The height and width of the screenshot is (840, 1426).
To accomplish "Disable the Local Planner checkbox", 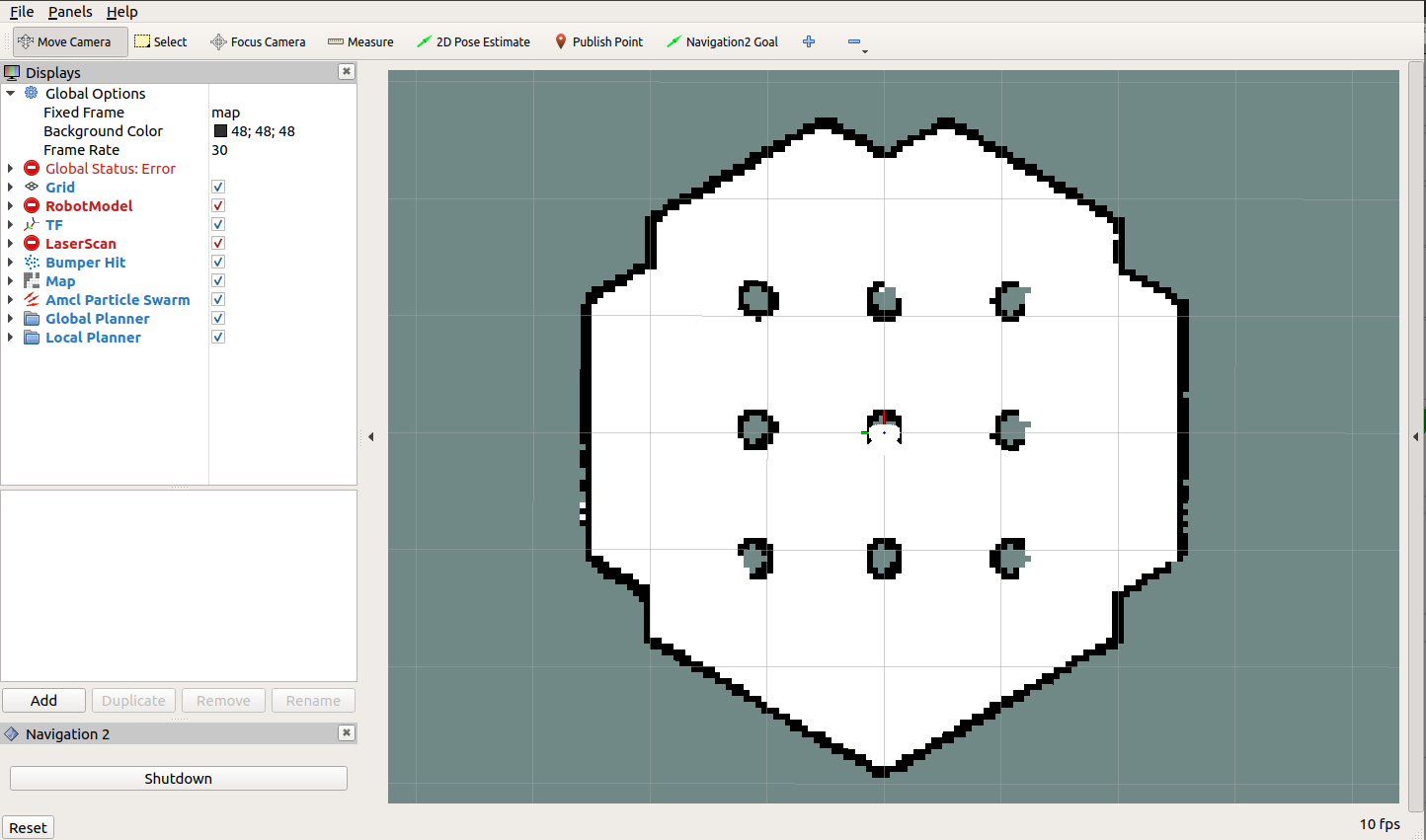I will point(218,337).
